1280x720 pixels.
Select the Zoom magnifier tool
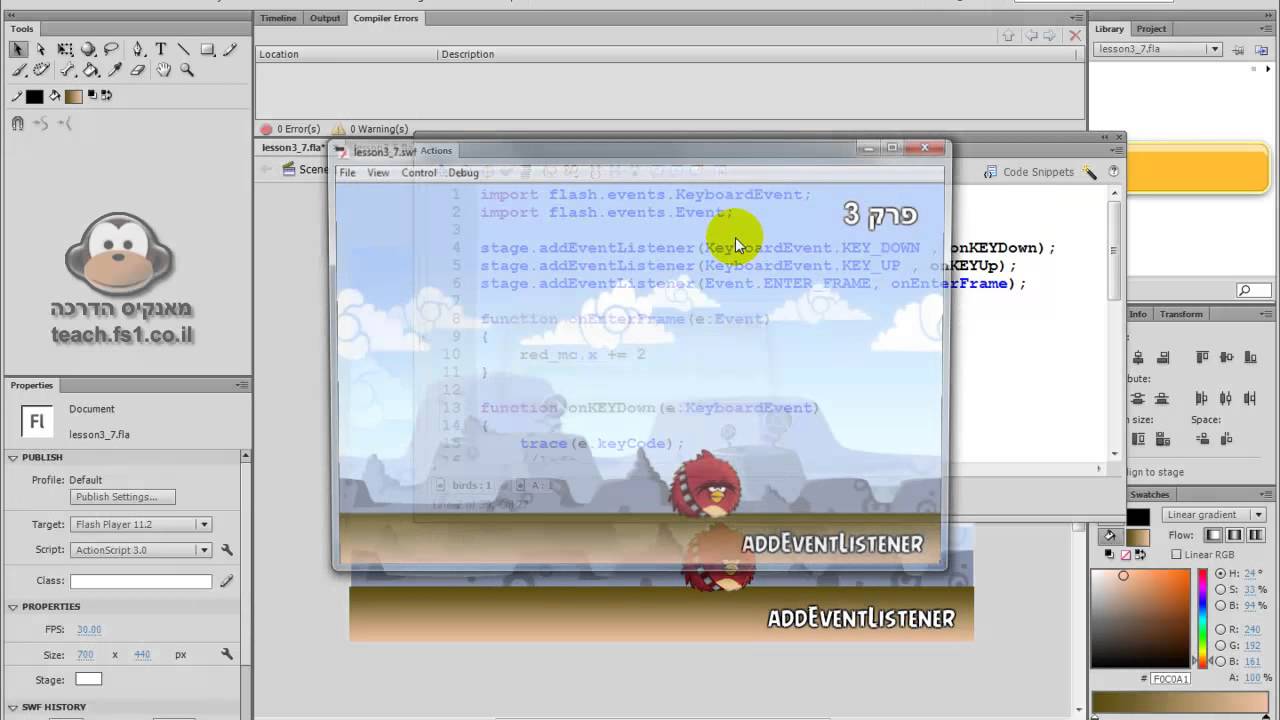click(x=186, y=70)
